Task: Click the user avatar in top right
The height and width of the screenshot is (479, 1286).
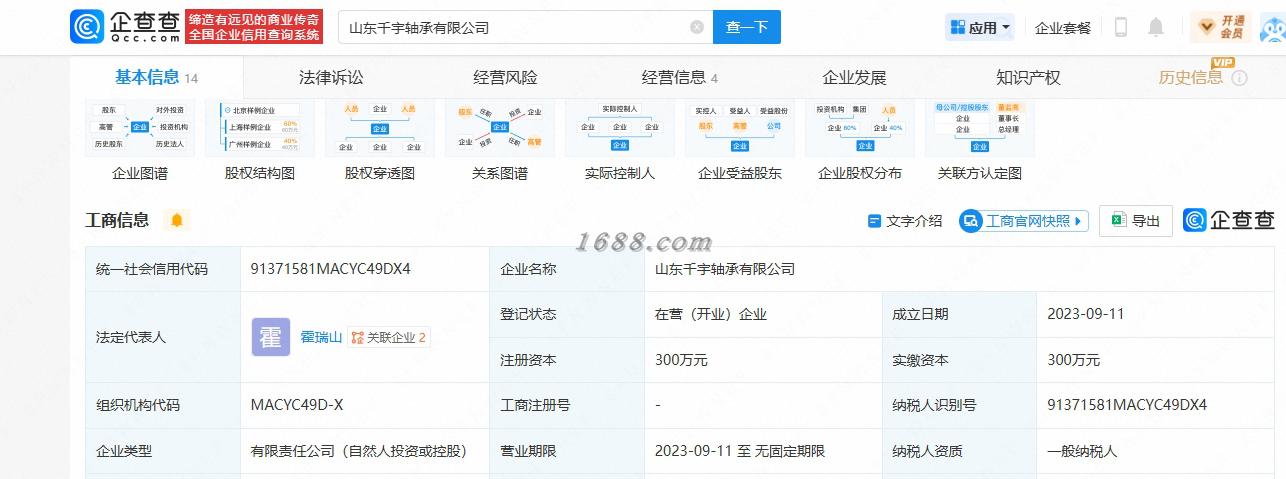Action: pos(1272,28)
